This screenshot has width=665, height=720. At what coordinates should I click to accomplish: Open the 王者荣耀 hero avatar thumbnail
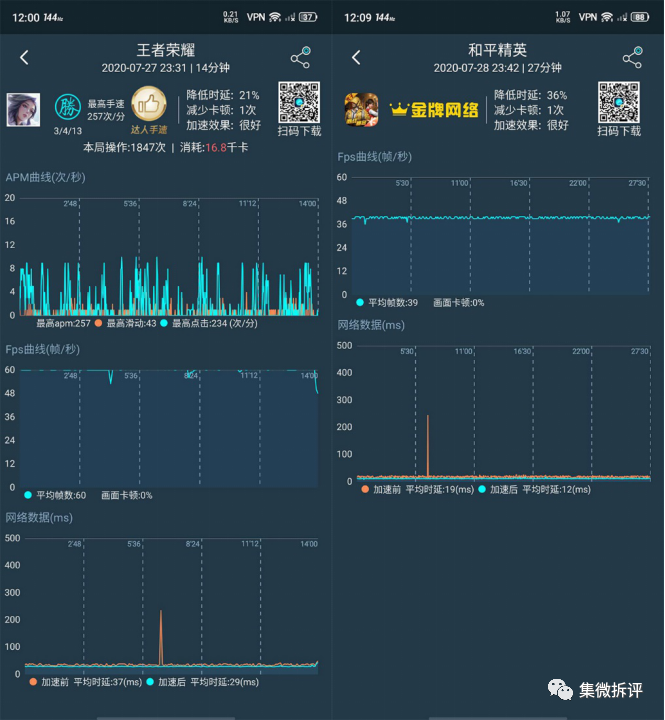pos(23,109)
